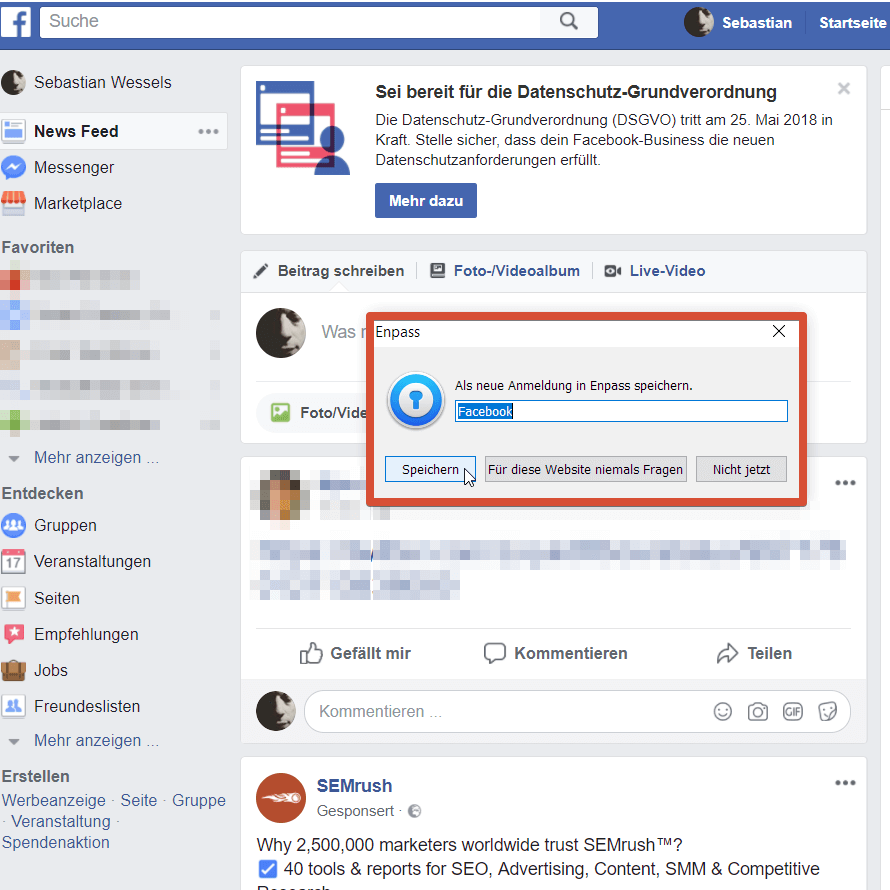Open SEMrush post options three dots

coord(845,783)
